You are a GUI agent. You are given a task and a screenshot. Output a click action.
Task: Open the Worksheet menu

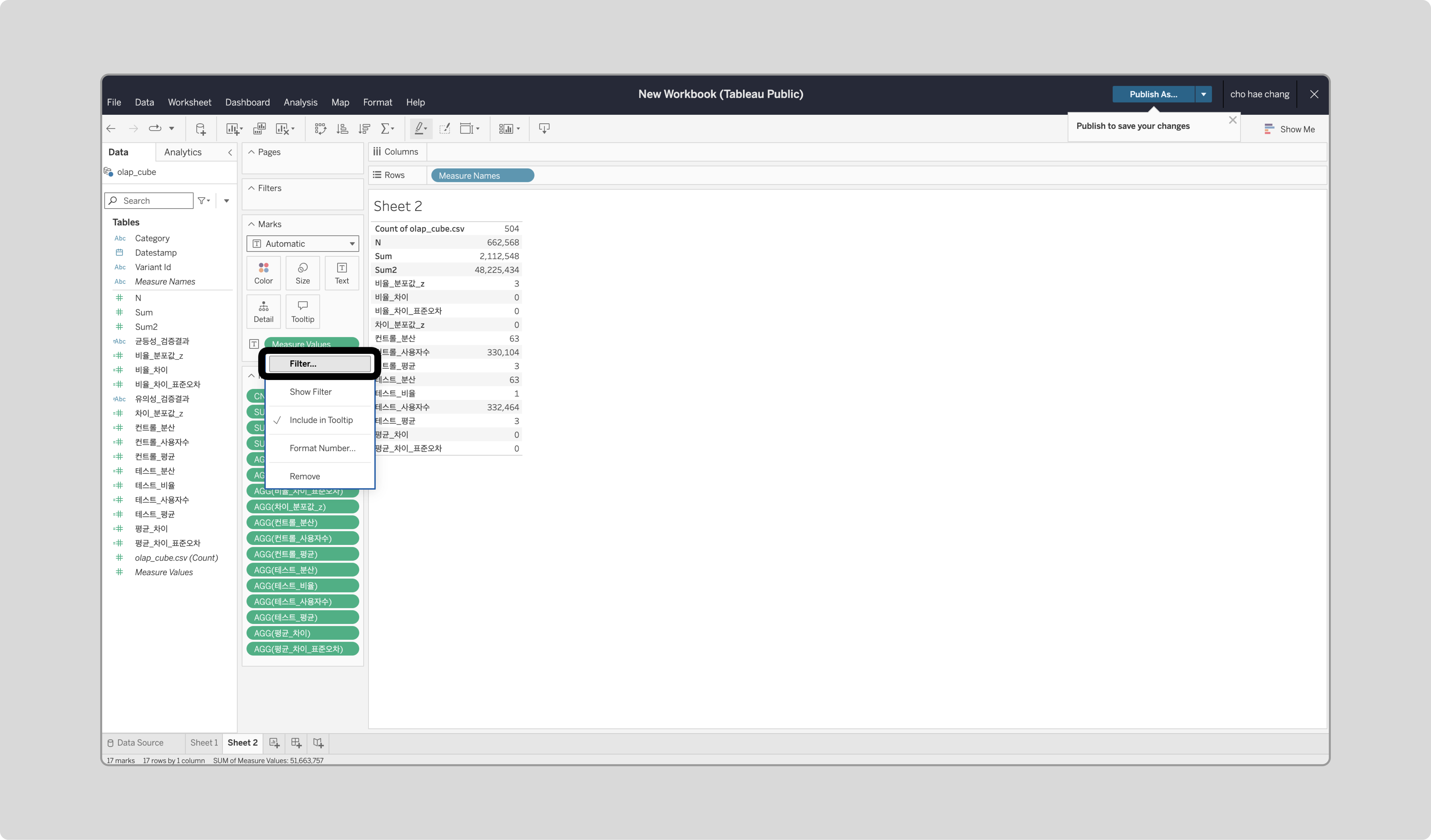[x=189, y=102]
